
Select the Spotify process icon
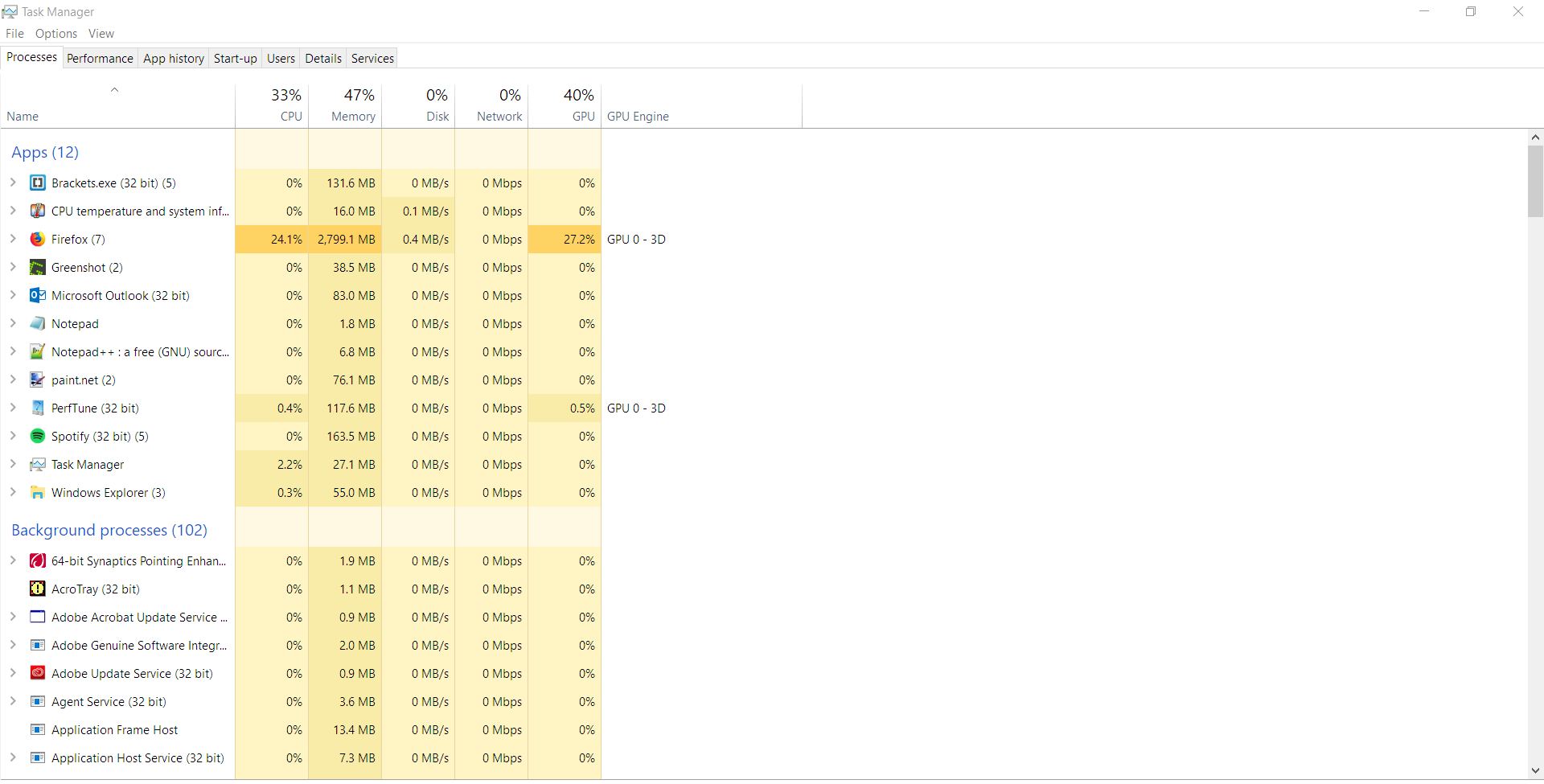37,437
